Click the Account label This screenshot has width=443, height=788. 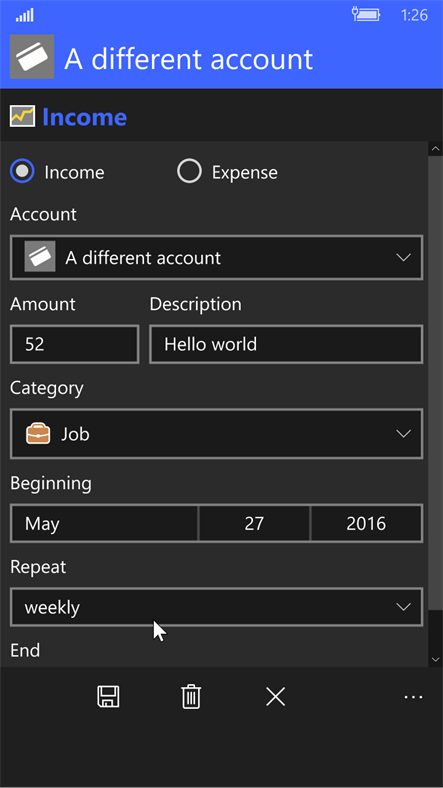click(43, 215)
